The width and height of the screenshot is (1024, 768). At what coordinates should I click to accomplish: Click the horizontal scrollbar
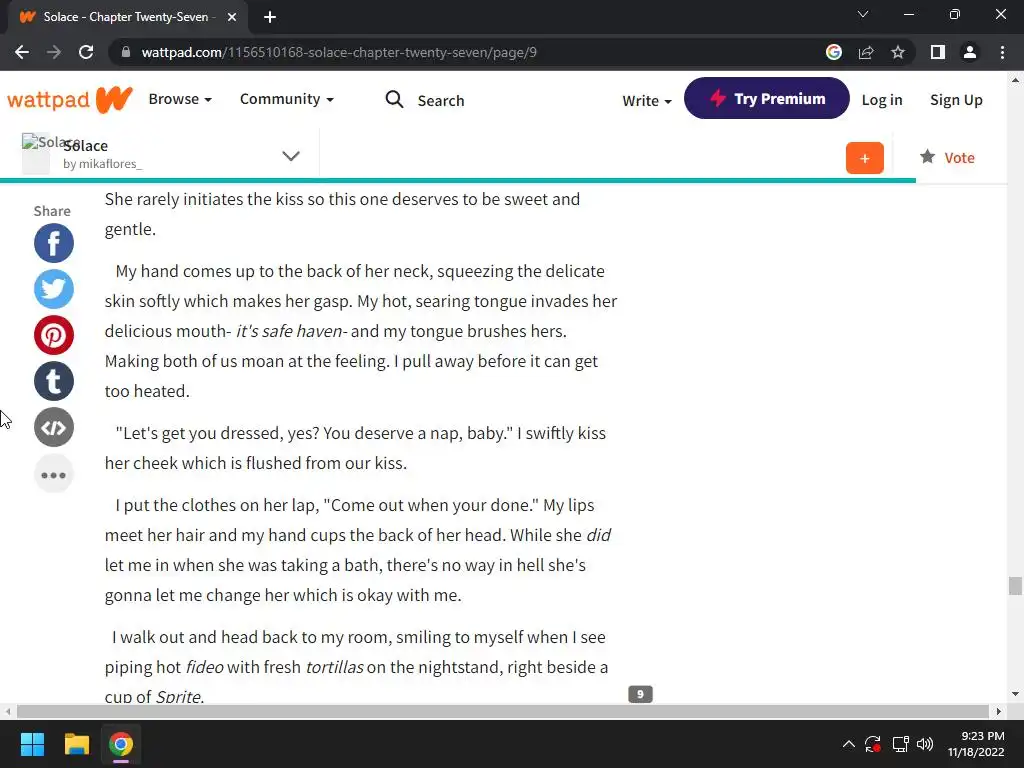point(502,711)
